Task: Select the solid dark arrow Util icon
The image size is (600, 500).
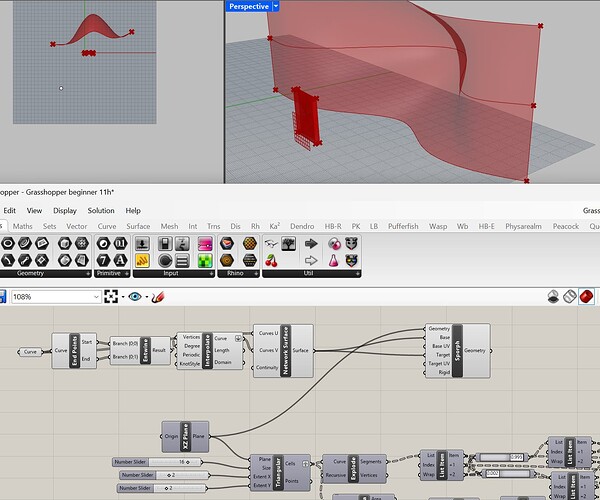Action: pos(311,243)
